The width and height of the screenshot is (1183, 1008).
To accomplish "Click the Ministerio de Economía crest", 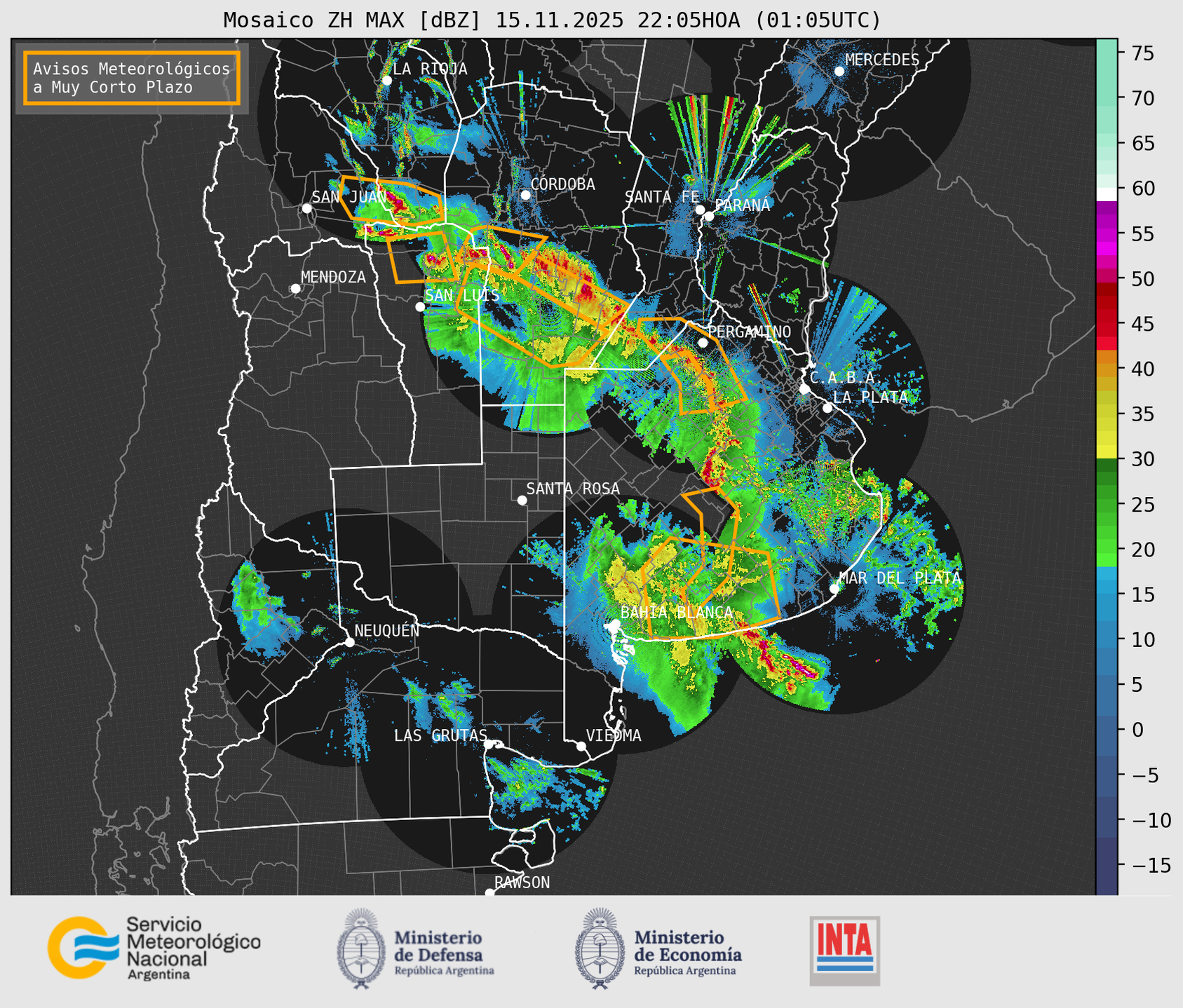I will click(600, 948).
